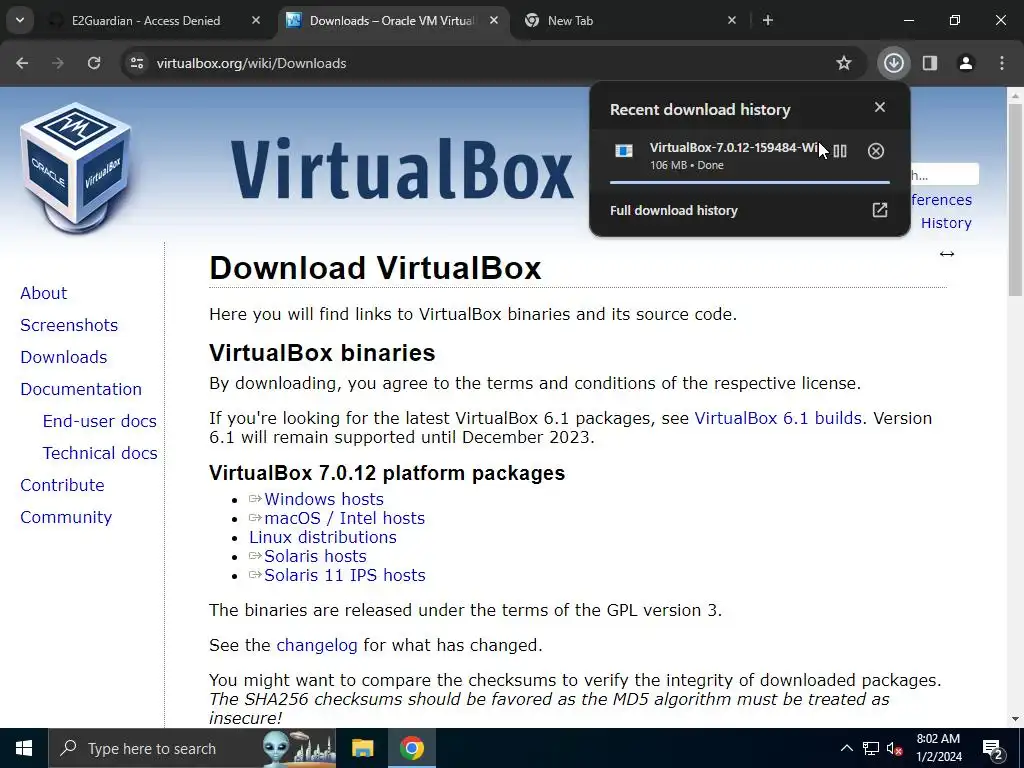Click the website search field behind the popup
This screenshot has height=768, width=1024.
(x=944, y=174)
